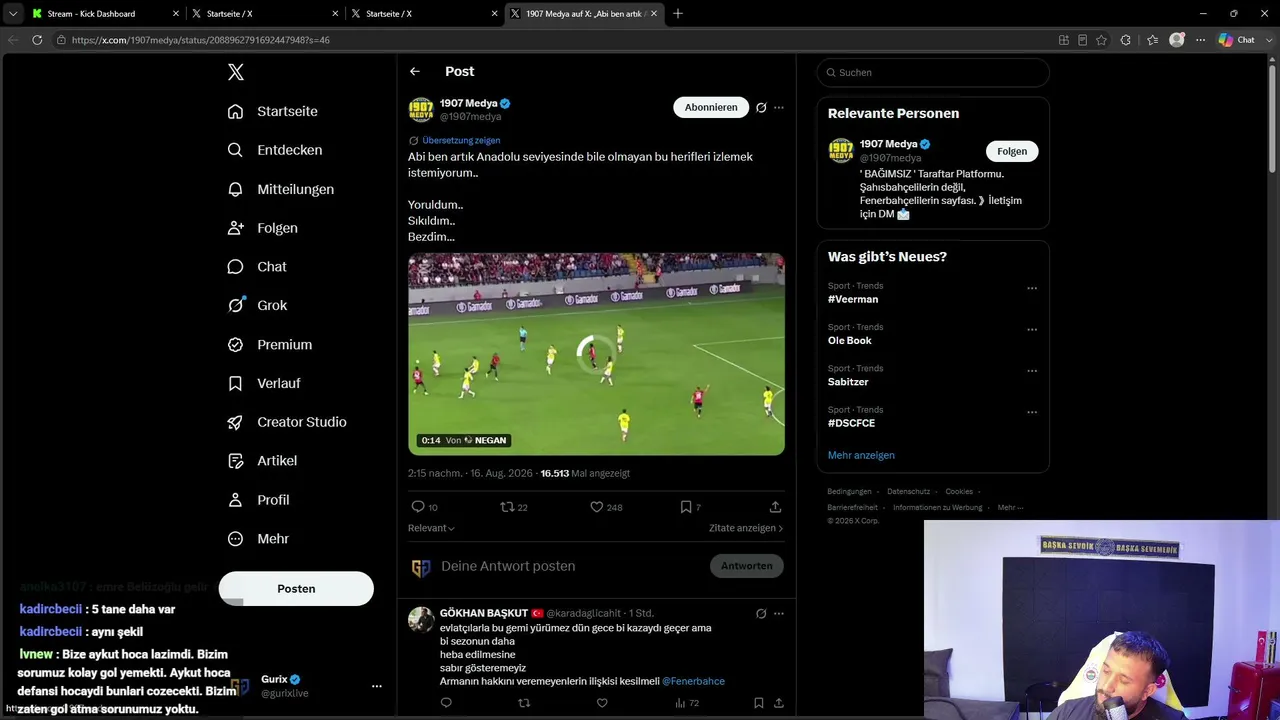Click the Posten button

pos(296,589)
